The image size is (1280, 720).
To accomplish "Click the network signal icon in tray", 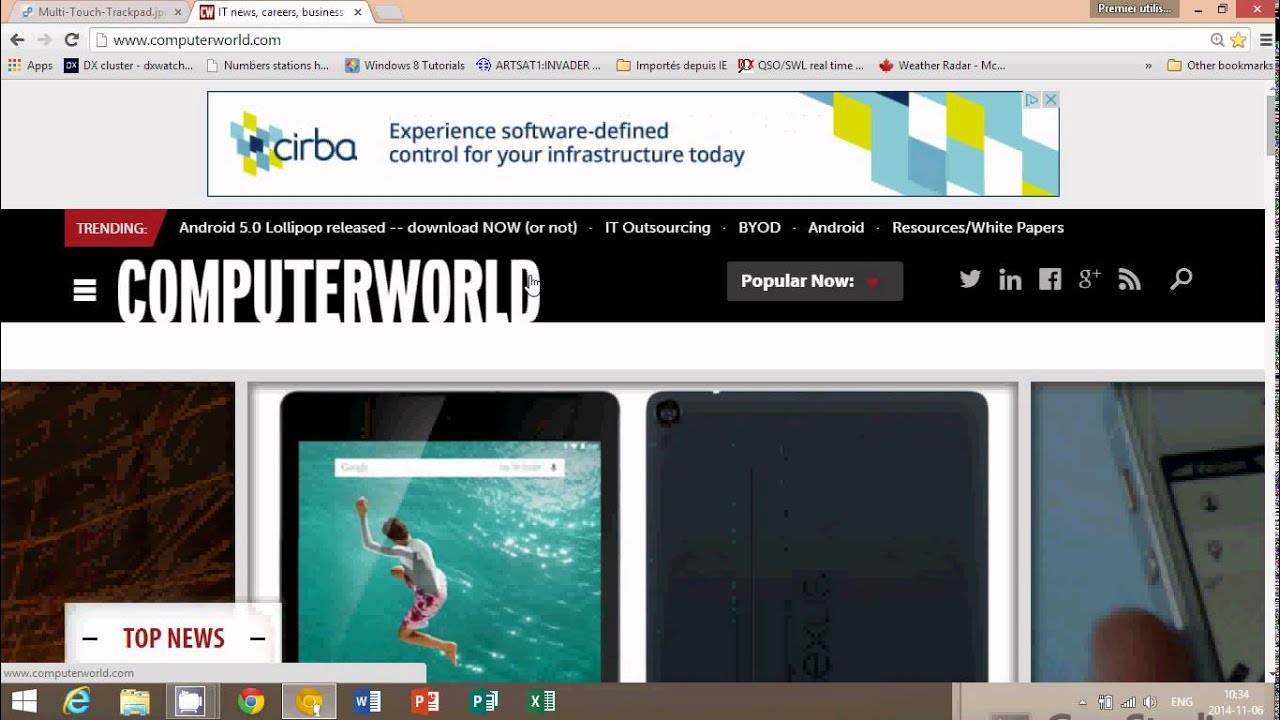I will pyautogui.click(x=1128, y=702).
